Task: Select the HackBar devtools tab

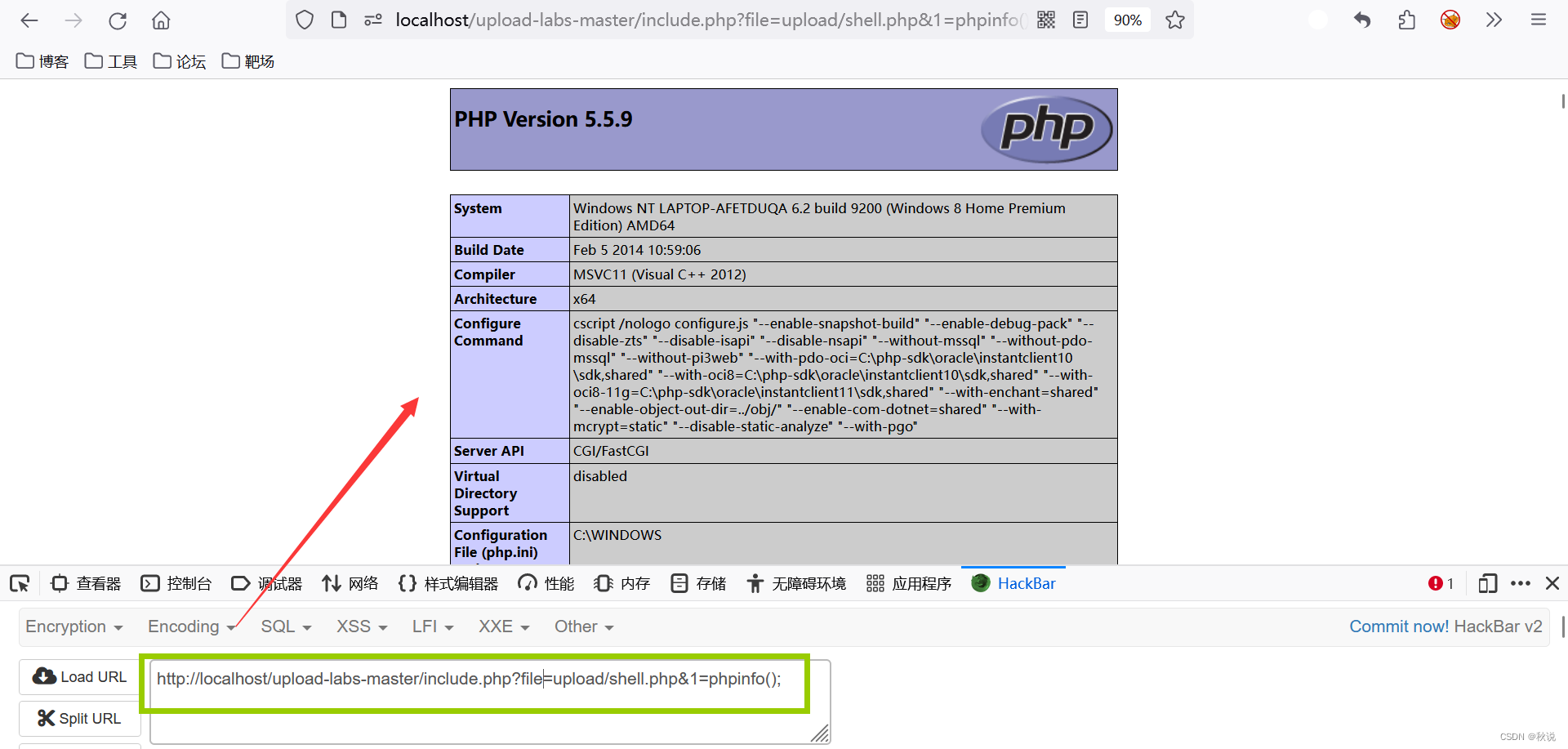Action: pyautogui.click(x=1013, y=583)
